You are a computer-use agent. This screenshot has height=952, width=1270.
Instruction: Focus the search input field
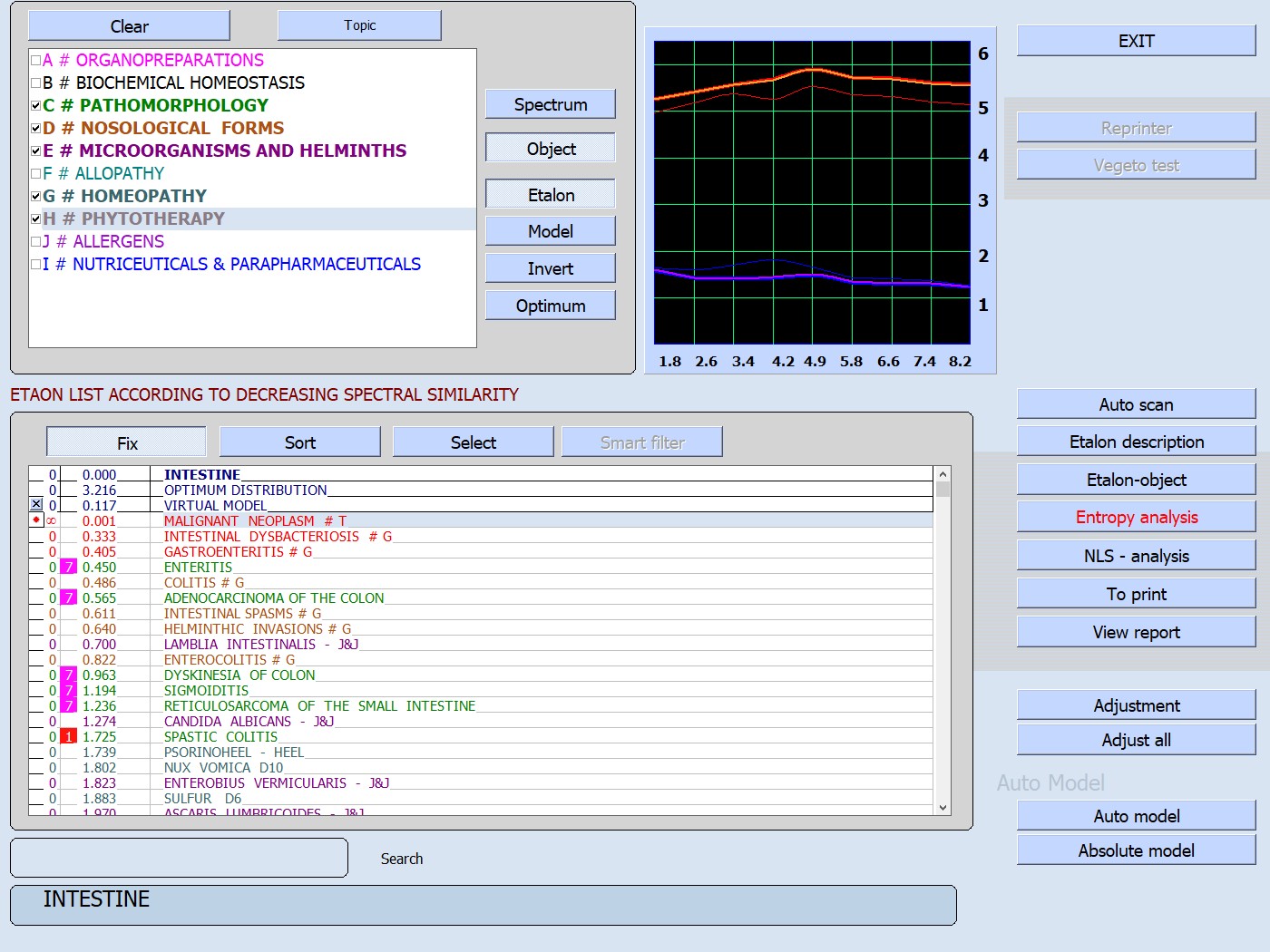[179, 858]
